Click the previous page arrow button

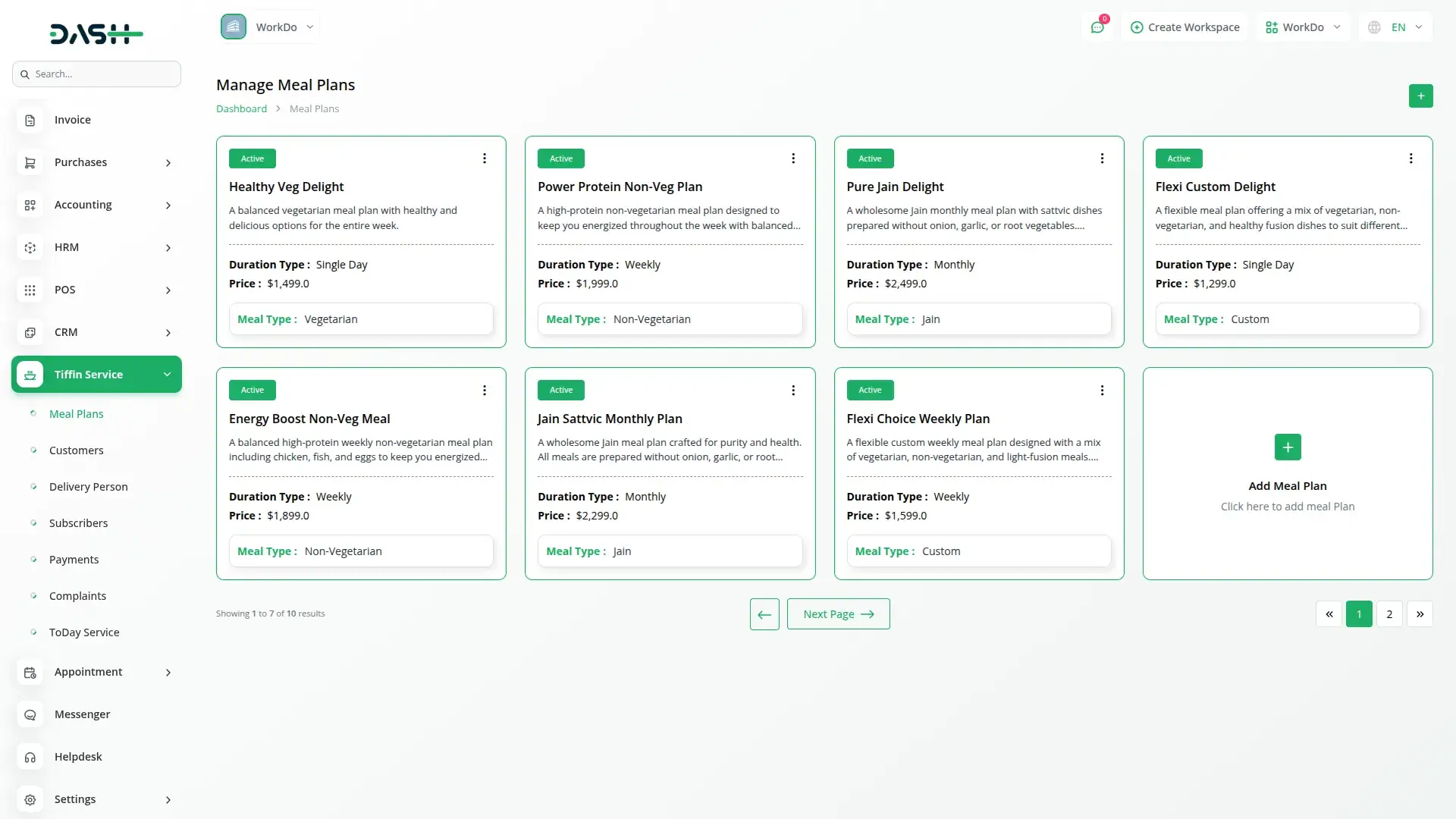click(x=764, y=614)
